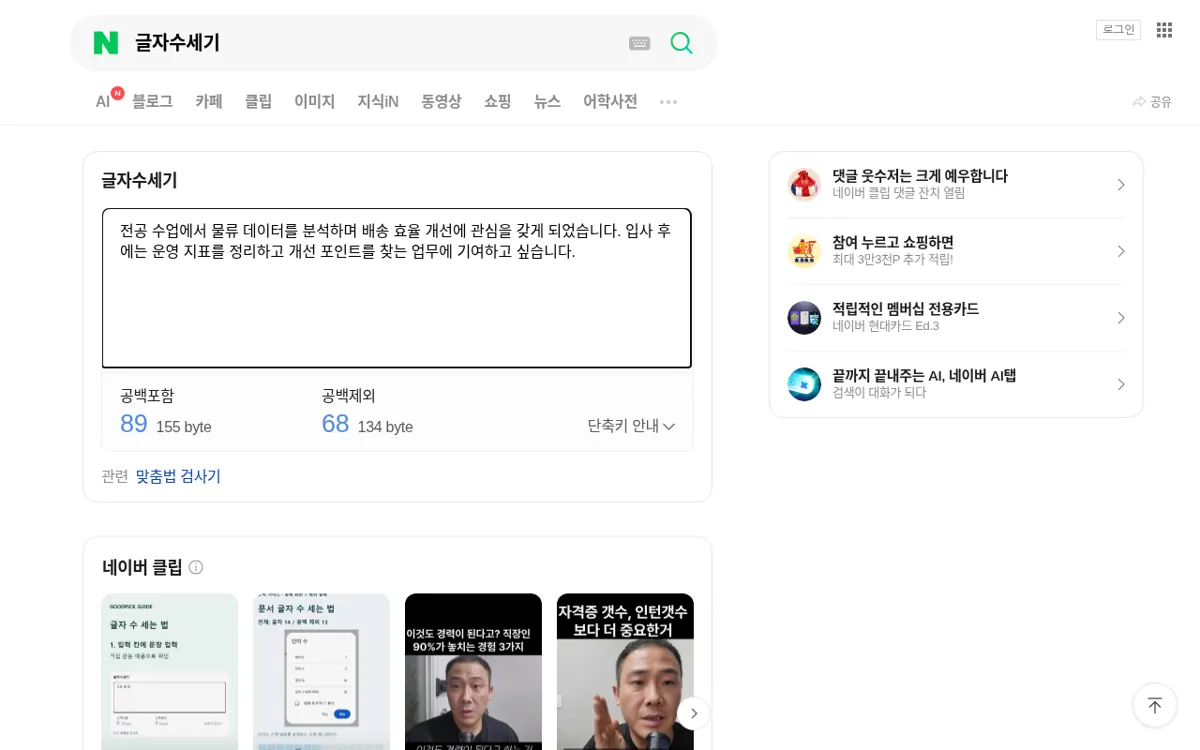Open the 이것도 경력이 된다고 clip thumbnail
Image resolution: width=1200 pixels, height=750 pixels.
(473, 671)
